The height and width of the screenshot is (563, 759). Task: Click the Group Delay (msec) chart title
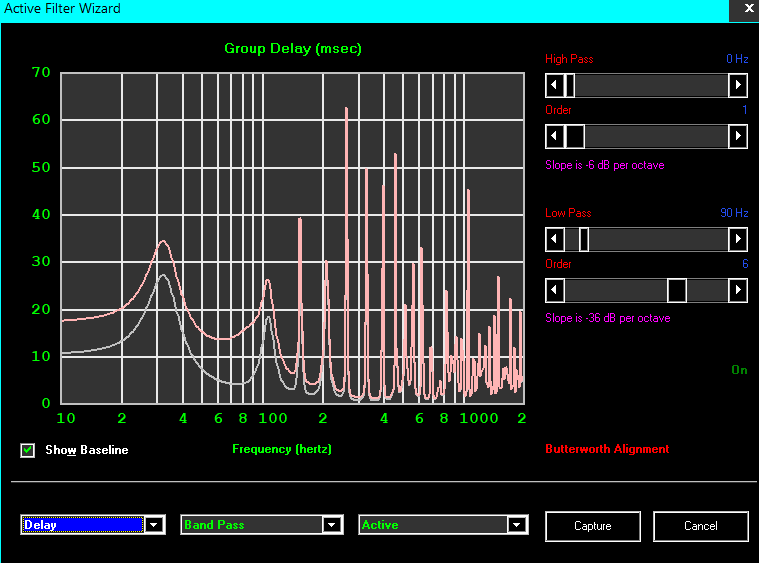(293, 48)
